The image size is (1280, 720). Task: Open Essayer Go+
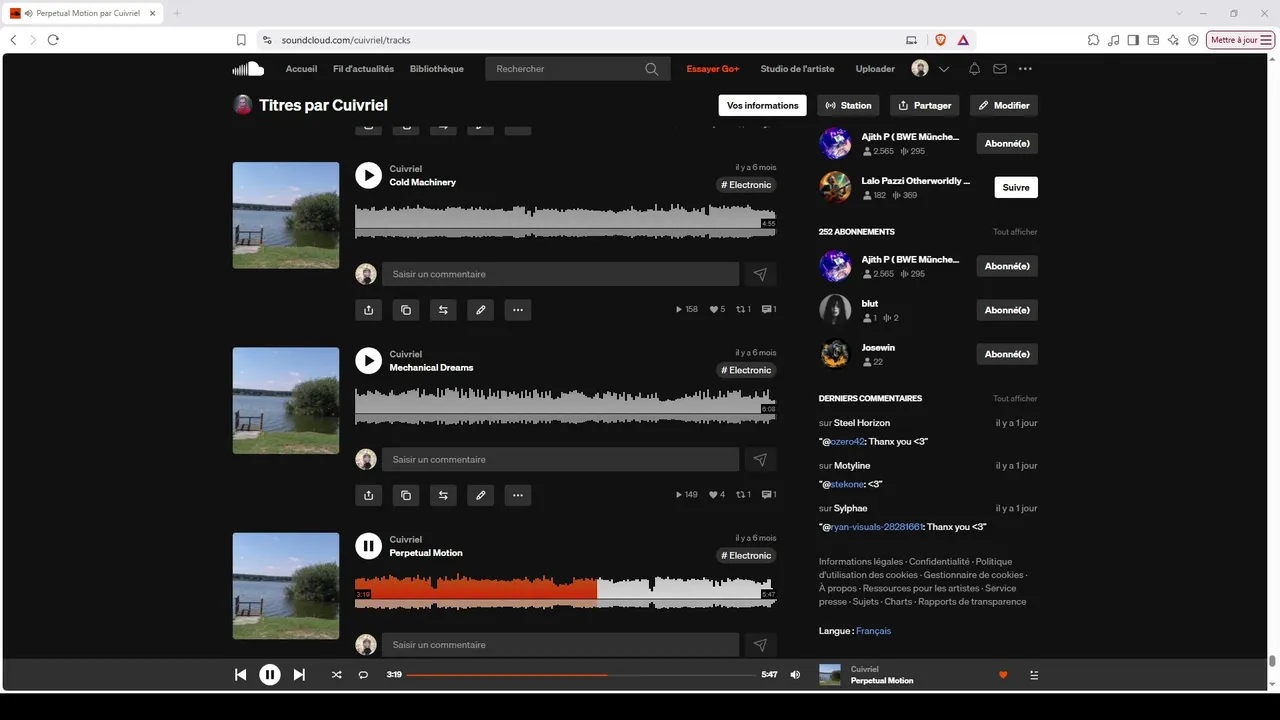713,69
